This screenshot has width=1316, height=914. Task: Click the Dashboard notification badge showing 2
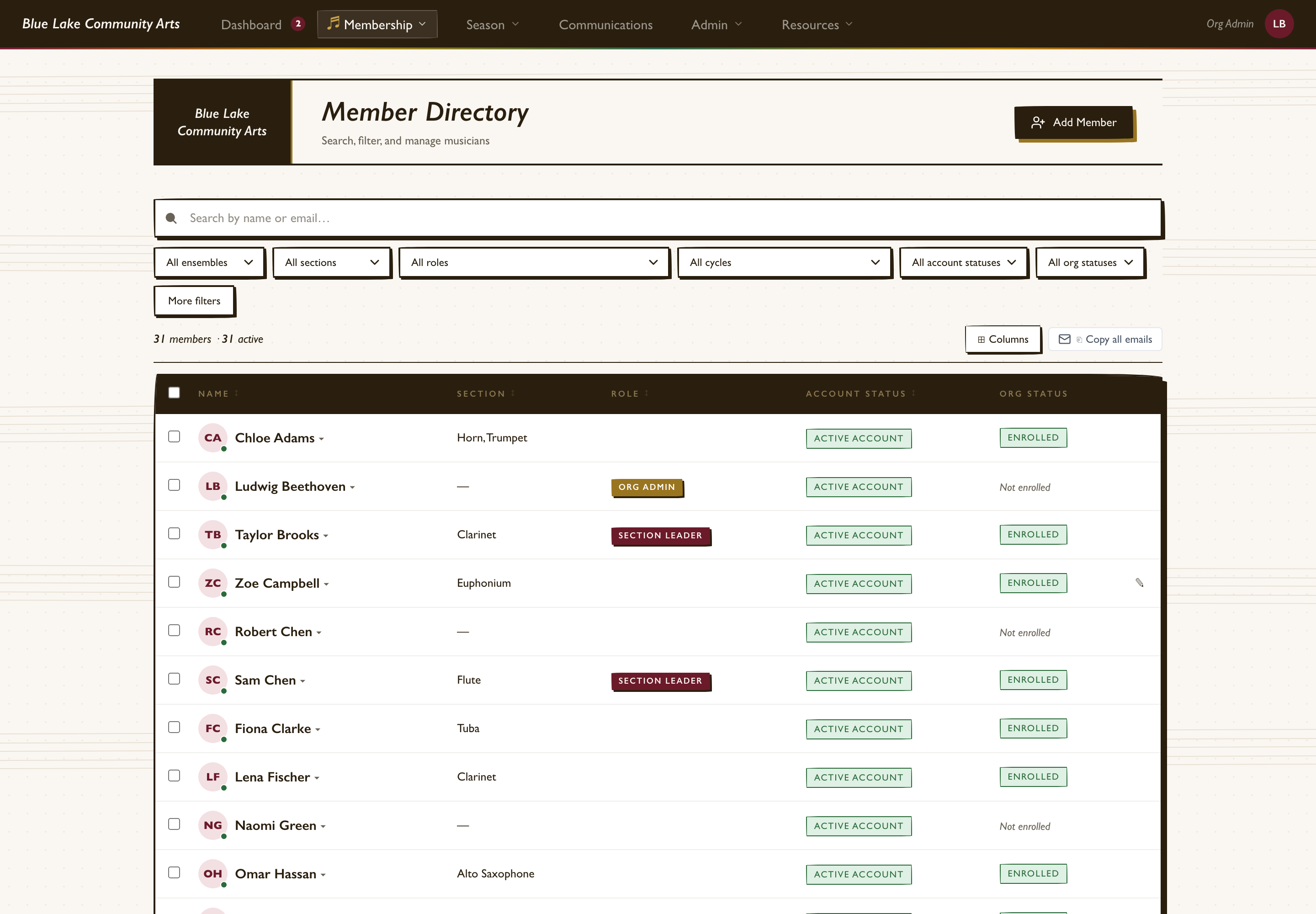pos(298,24)
